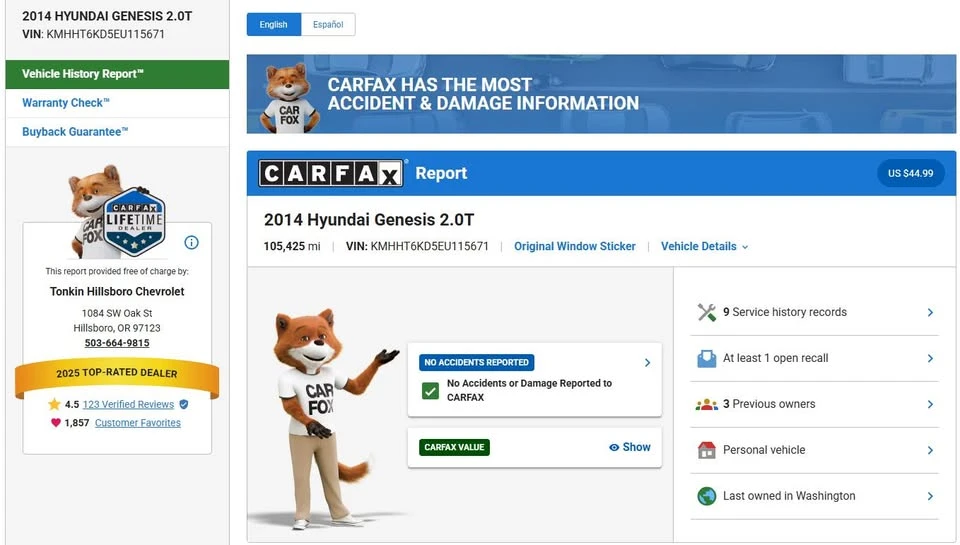
Task: Click 'At least 1 open recall' text
Action: tap(775, 358)
